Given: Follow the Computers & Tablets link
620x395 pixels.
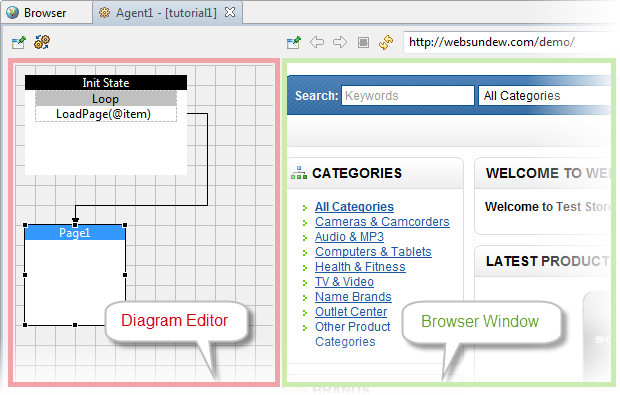Looking at the screenshot, I should 373,252.
